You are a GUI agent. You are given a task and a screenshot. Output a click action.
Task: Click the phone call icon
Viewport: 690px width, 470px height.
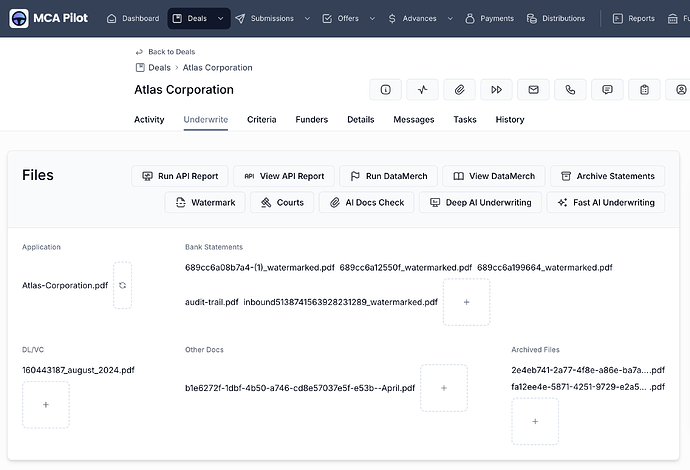570,89
